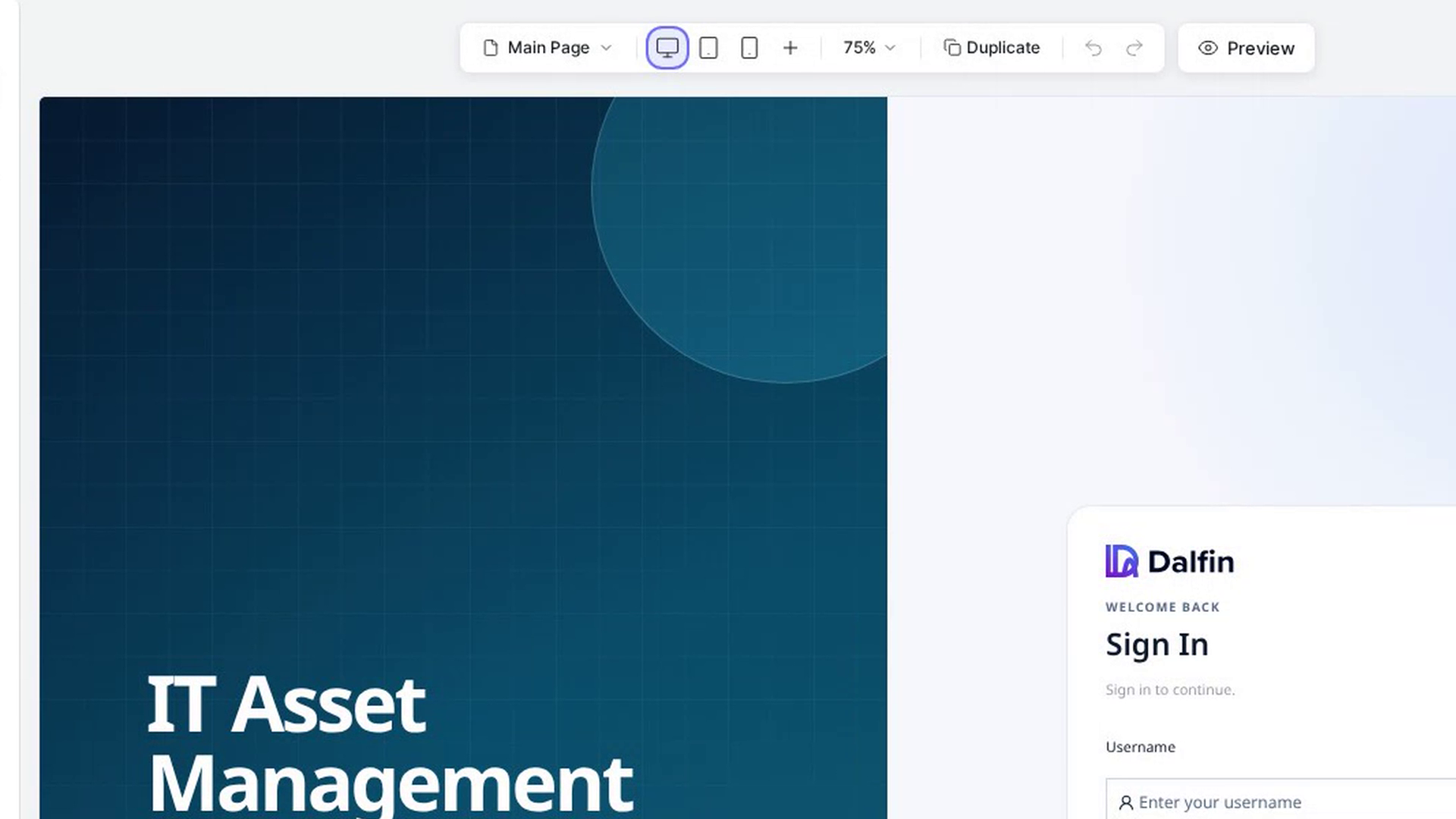Image resolution: width=1456 pixels, height=819 pixels.
Task: Select the Username field label
Action: point(1141,747)
